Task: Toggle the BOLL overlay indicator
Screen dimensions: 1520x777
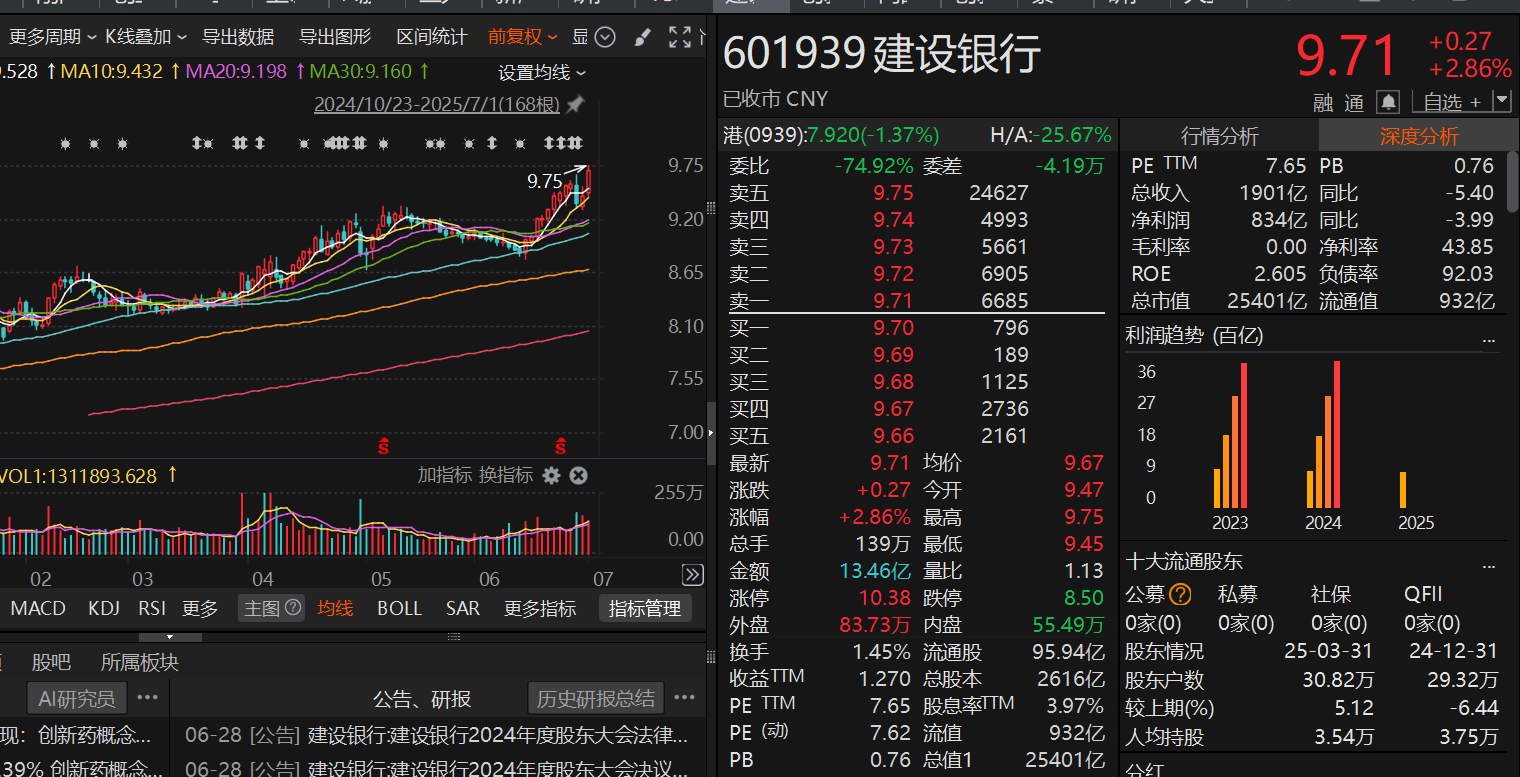Action: [x=399, y=607]
